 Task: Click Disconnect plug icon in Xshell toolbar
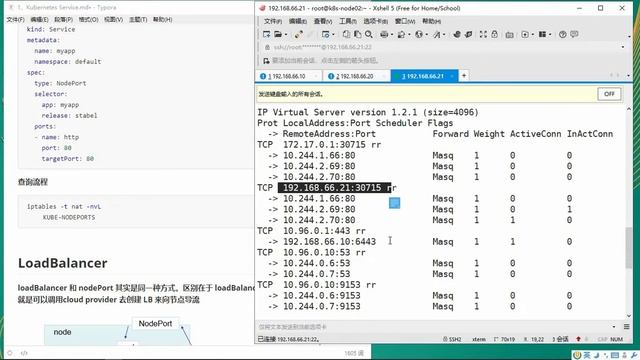click(299, 34)
